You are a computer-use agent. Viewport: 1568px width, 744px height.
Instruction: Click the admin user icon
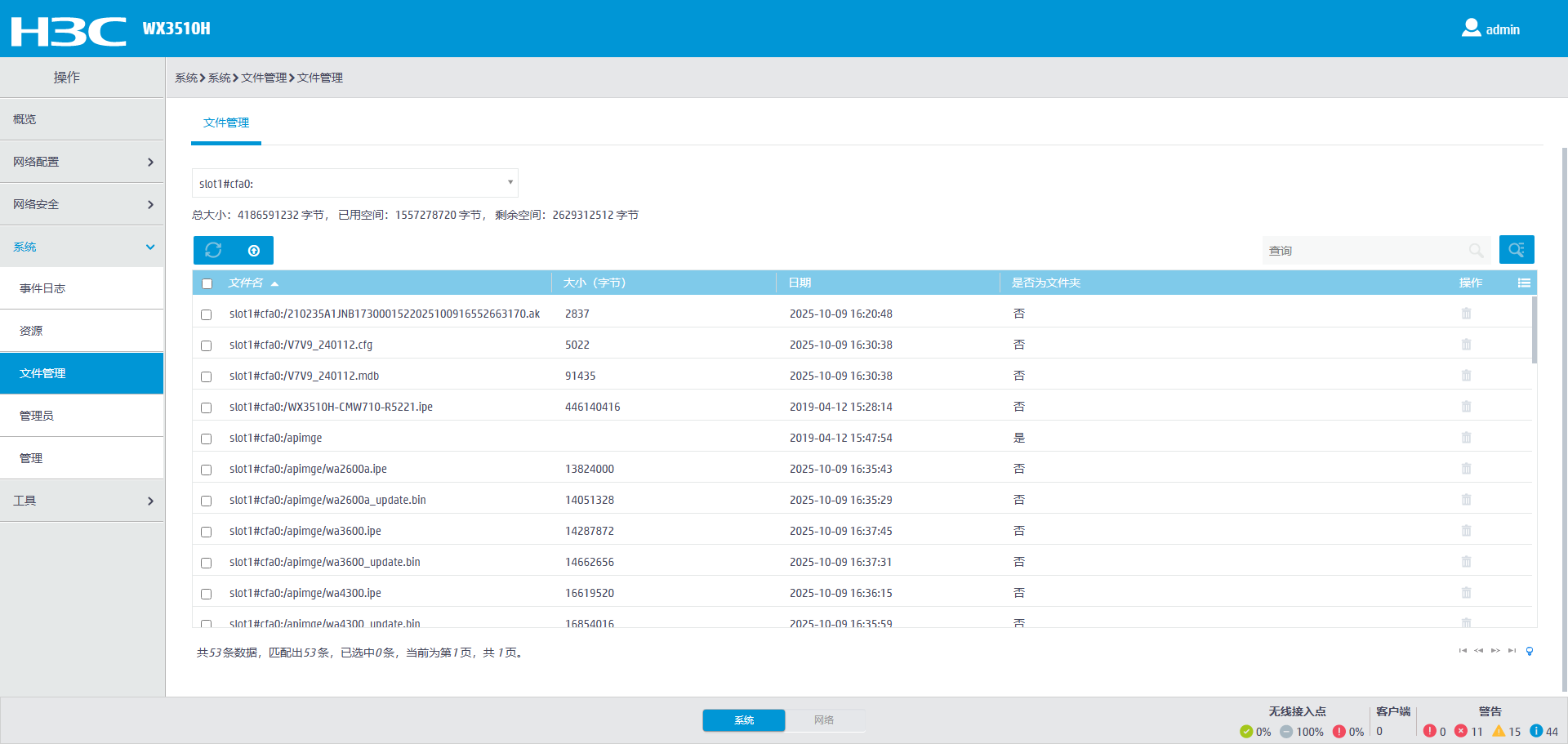[x=1471, y=29]
